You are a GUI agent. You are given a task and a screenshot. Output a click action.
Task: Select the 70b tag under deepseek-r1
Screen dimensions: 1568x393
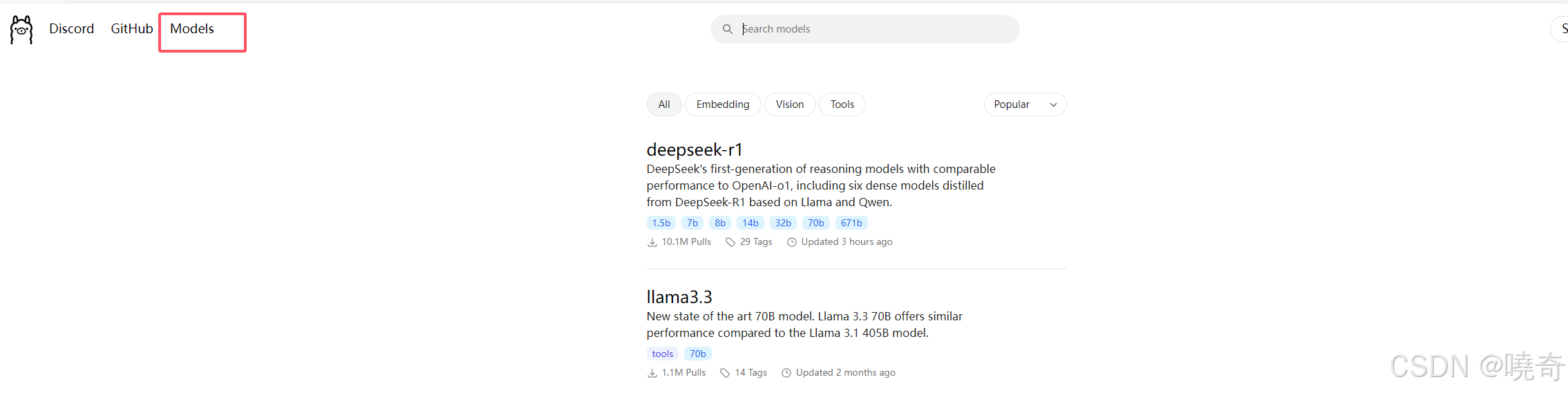click(x=816, y=223)
